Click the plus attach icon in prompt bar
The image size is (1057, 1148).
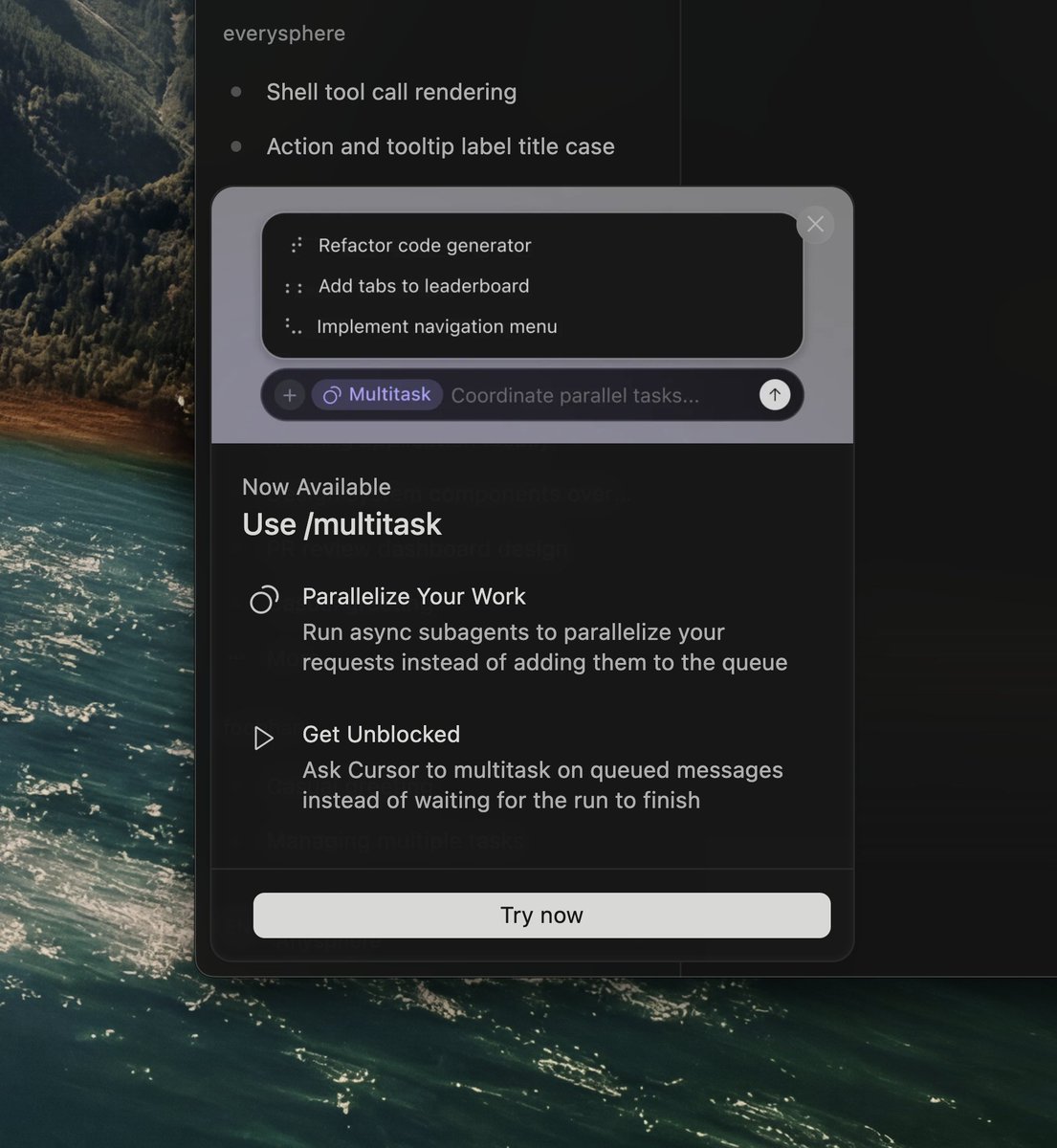[x=290, y=395]
